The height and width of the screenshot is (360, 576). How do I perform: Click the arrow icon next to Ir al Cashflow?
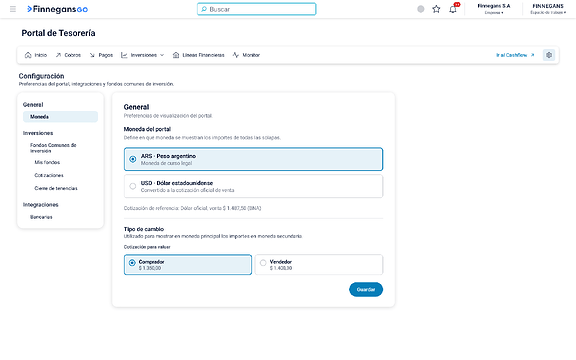(533, 55)
